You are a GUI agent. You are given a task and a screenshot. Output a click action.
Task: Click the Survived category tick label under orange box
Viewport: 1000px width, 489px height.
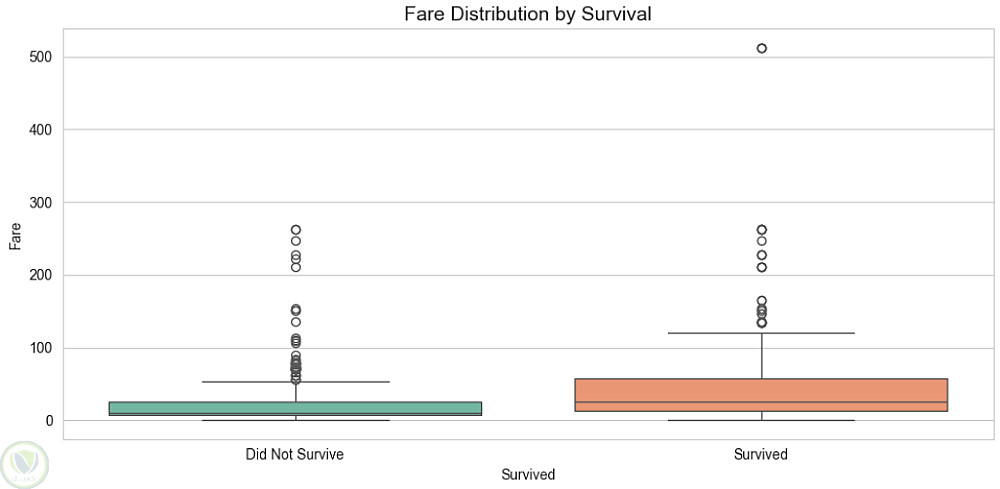pos(761,454)
